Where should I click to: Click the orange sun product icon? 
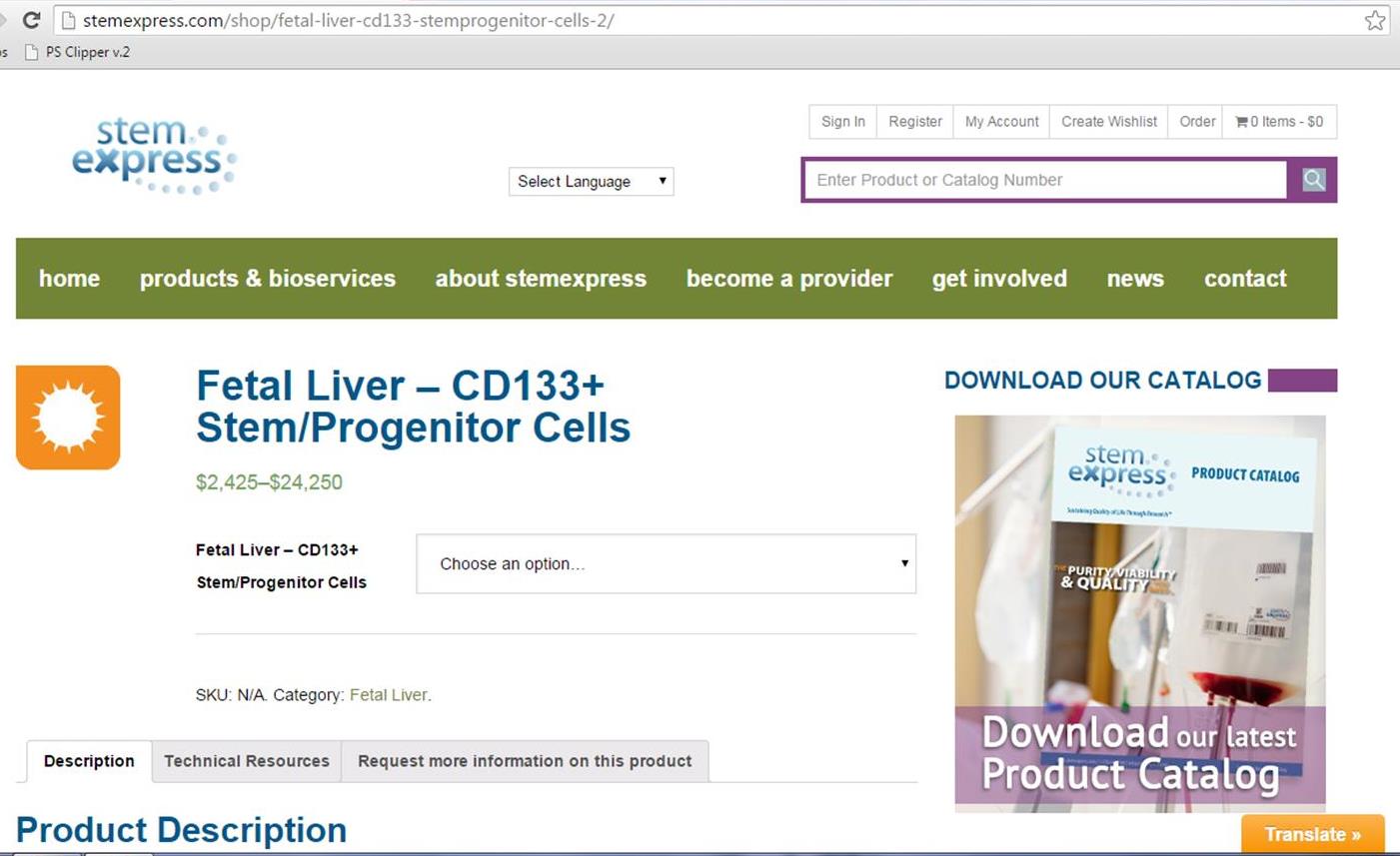point(68,418)
